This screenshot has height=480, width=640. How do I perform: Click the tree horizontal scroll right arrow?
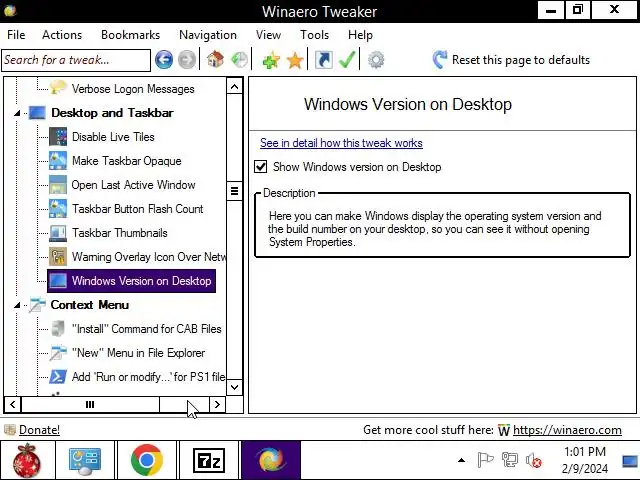(x=217, y=404)
